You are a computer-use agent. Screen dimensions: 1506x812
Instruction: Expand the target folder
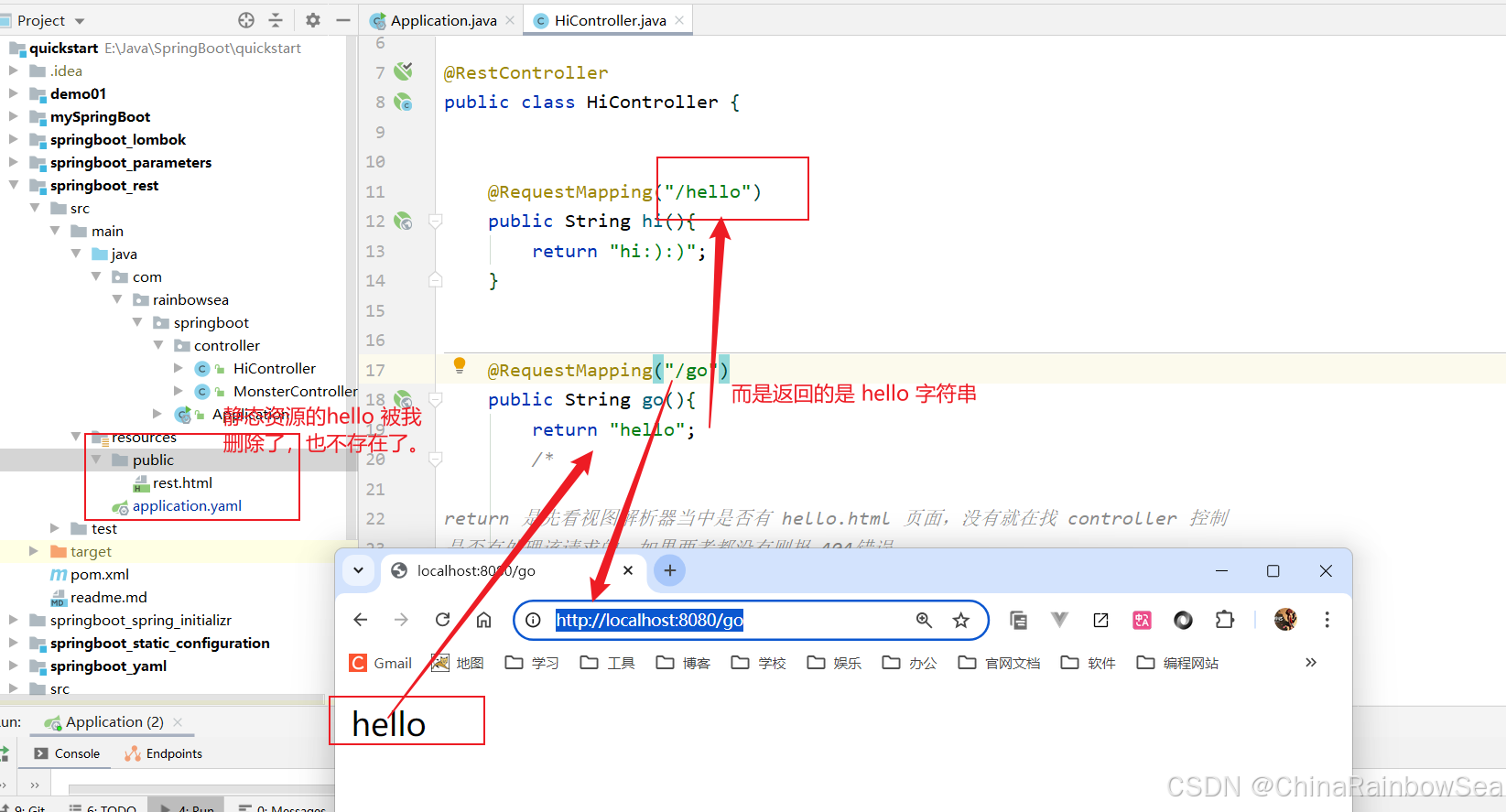pyautogui.click(x=34, y=551)
